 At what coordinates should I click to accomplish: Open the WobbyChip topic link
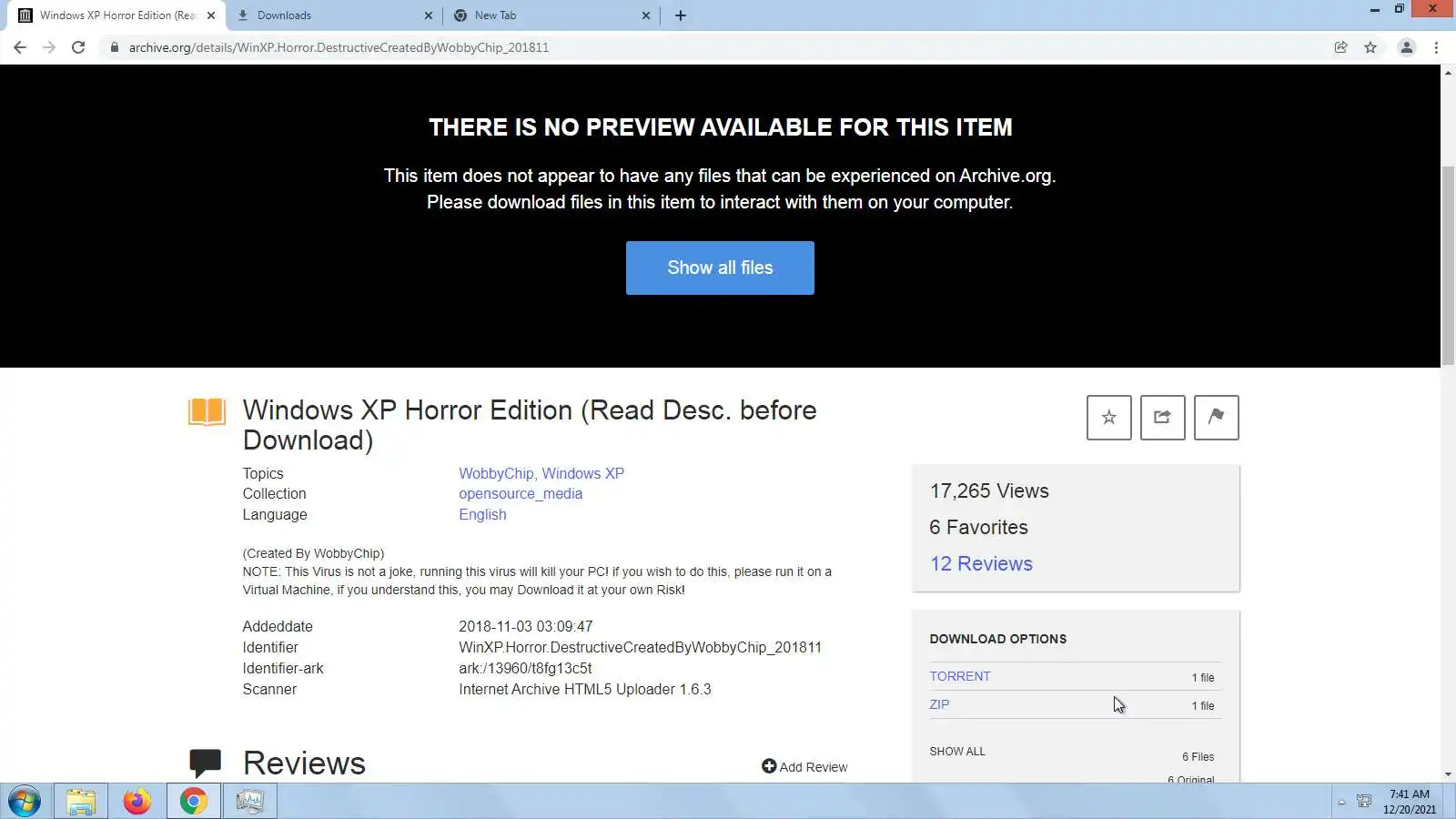(x=496, y=473)
